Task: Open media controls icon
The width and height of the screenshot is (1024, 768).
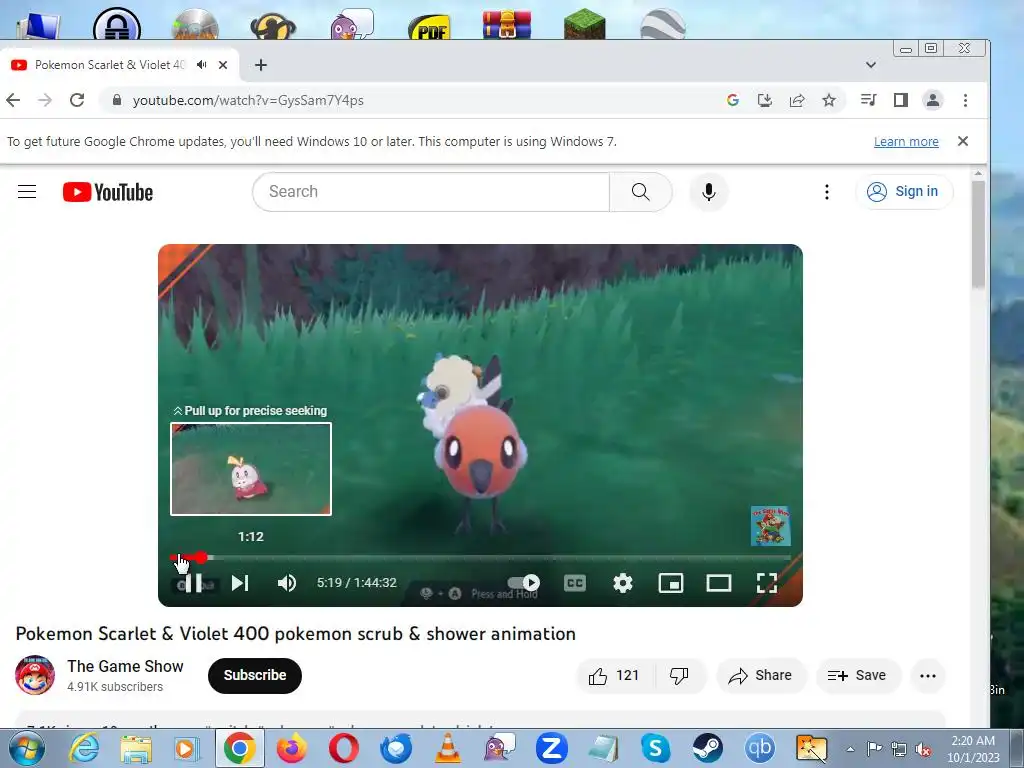Action: [x=869, y=100]
